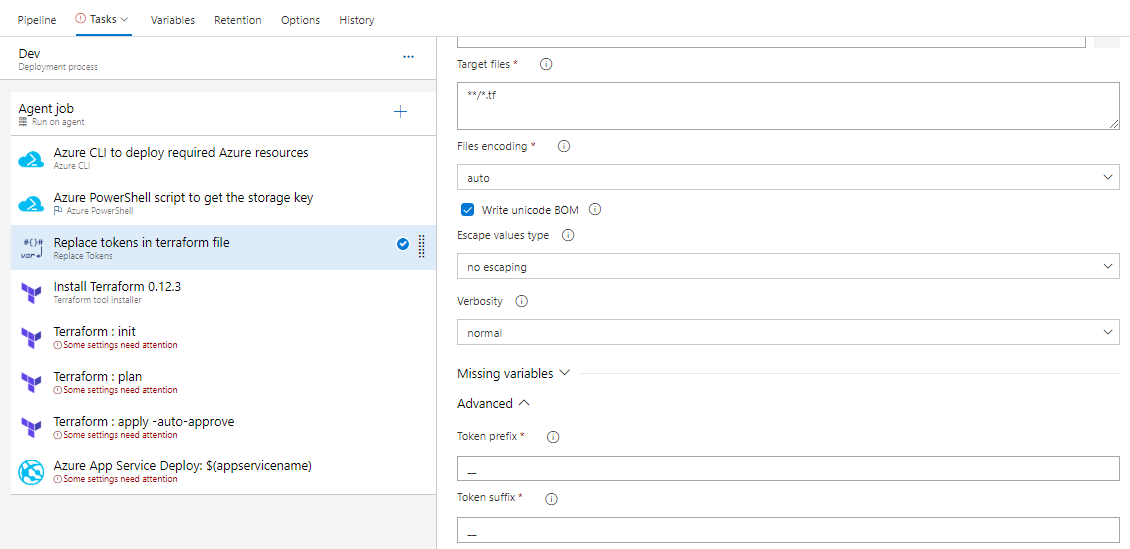1130x549 pixels.
Task: Switch to the Retention tab
Action: click(238, 20)
